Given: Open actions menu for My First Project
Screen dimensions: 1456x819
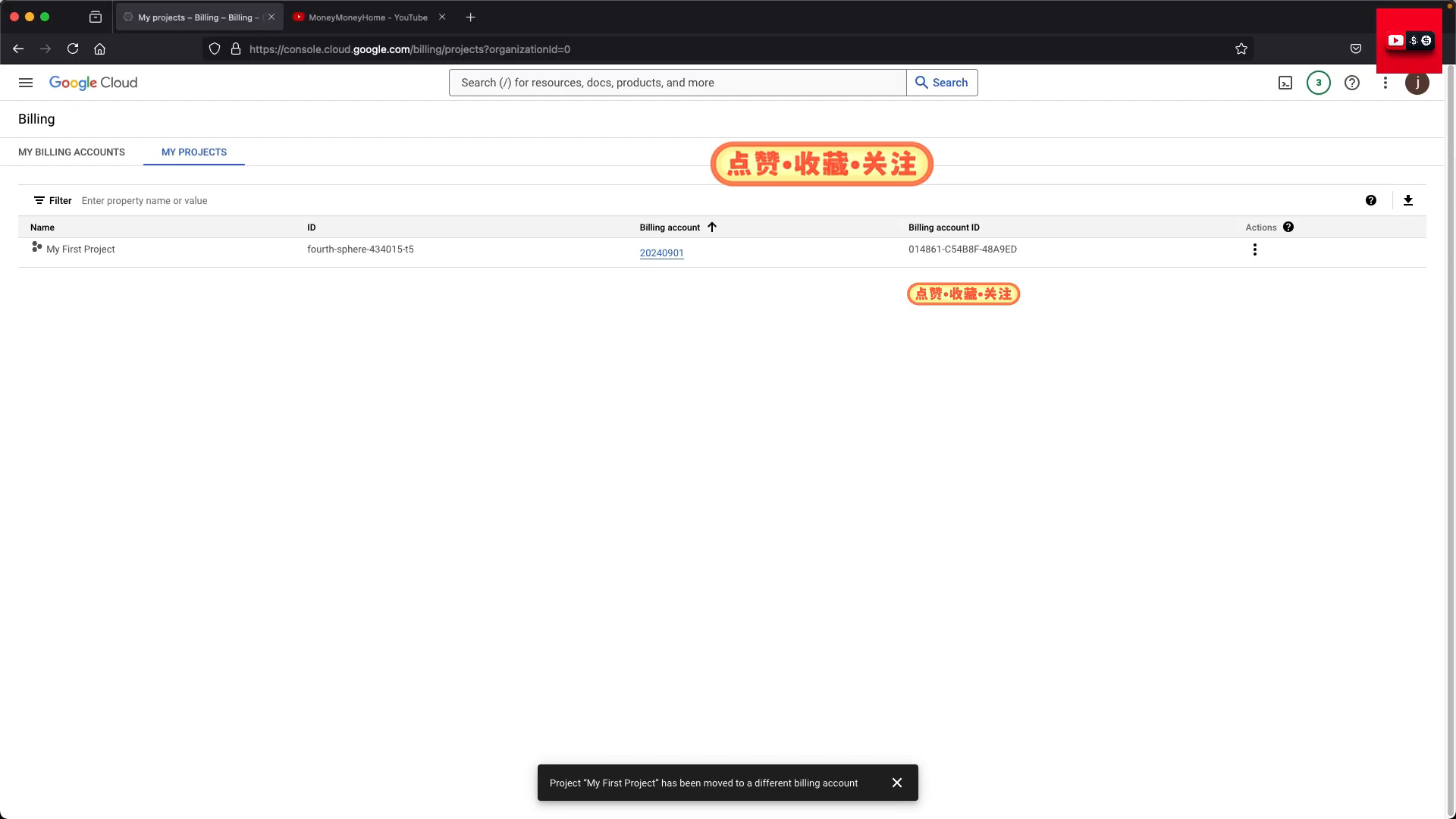Looking at the screenshot, I should coord(1255,249).
